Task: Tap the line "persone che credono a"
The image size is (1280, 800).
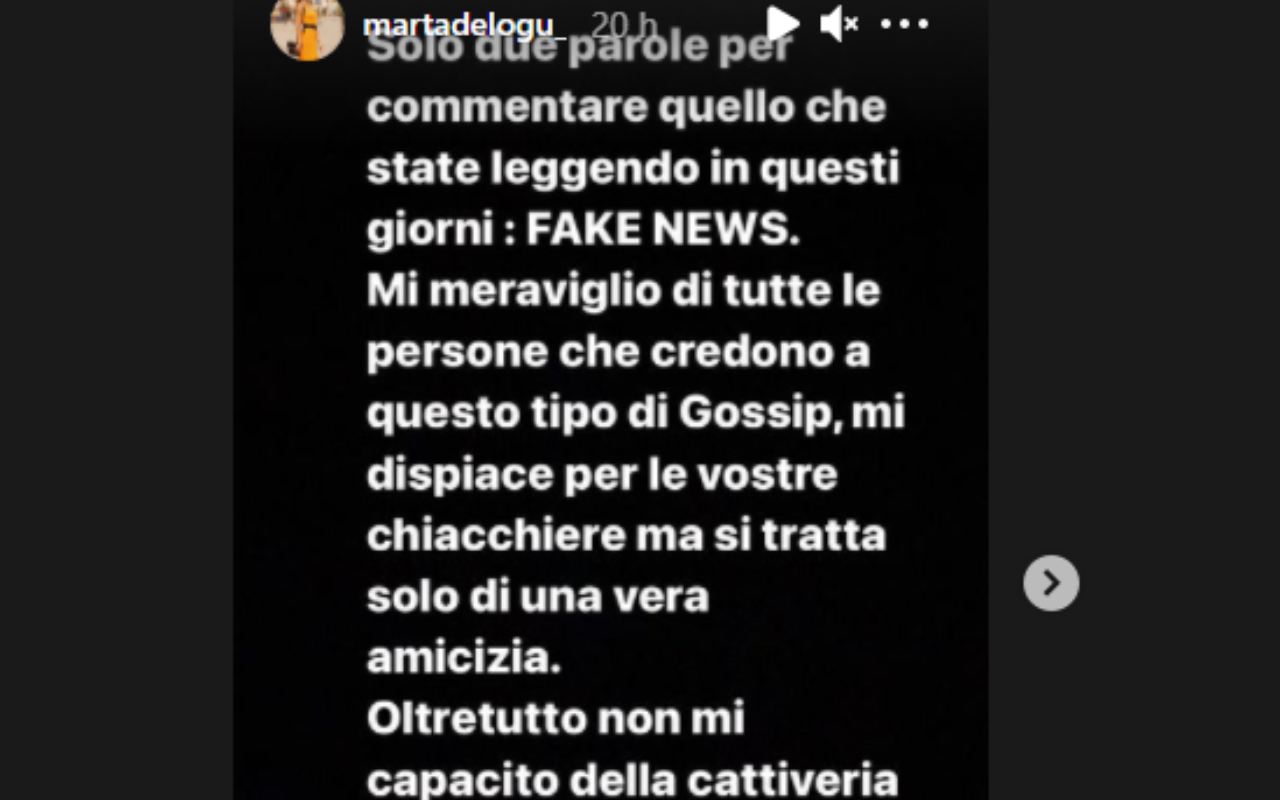Action: pyautogui.click(x=618, y=353)
